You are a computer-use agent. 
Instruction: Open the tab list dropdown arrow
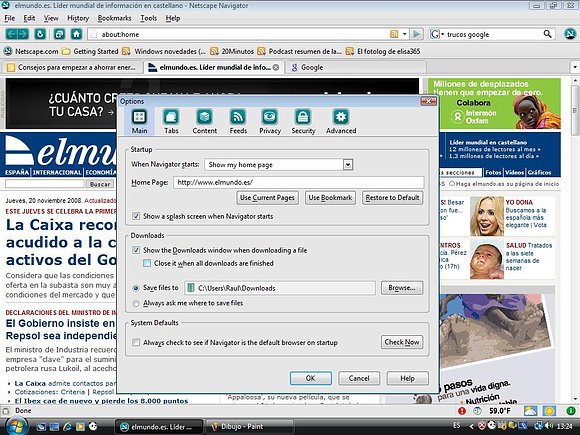(x=575, y=67)
